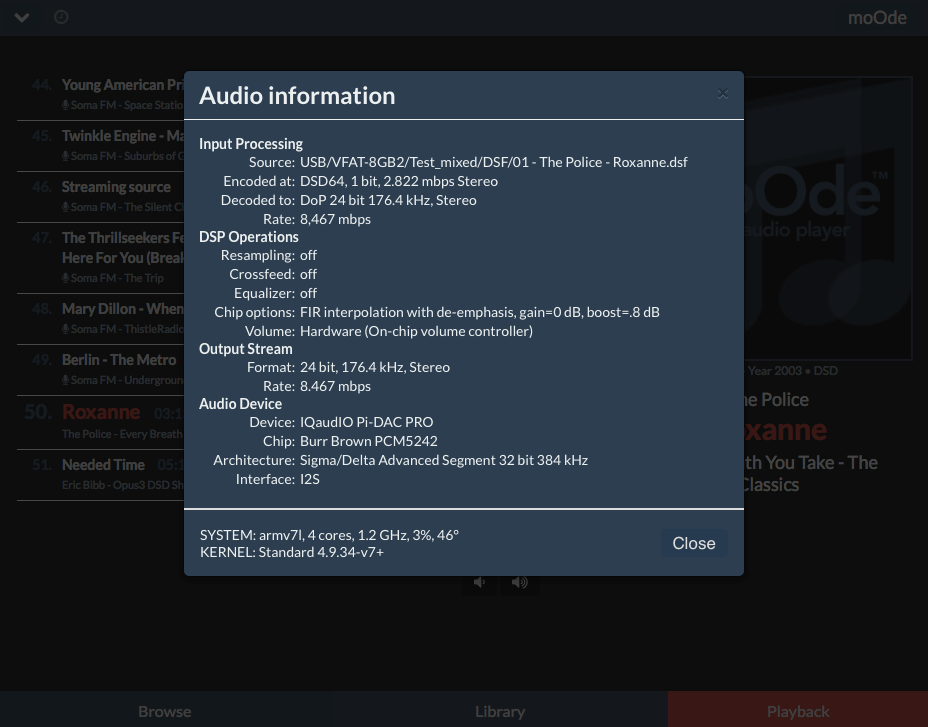Close the Audio information dialog with X

tap(723, 94)
